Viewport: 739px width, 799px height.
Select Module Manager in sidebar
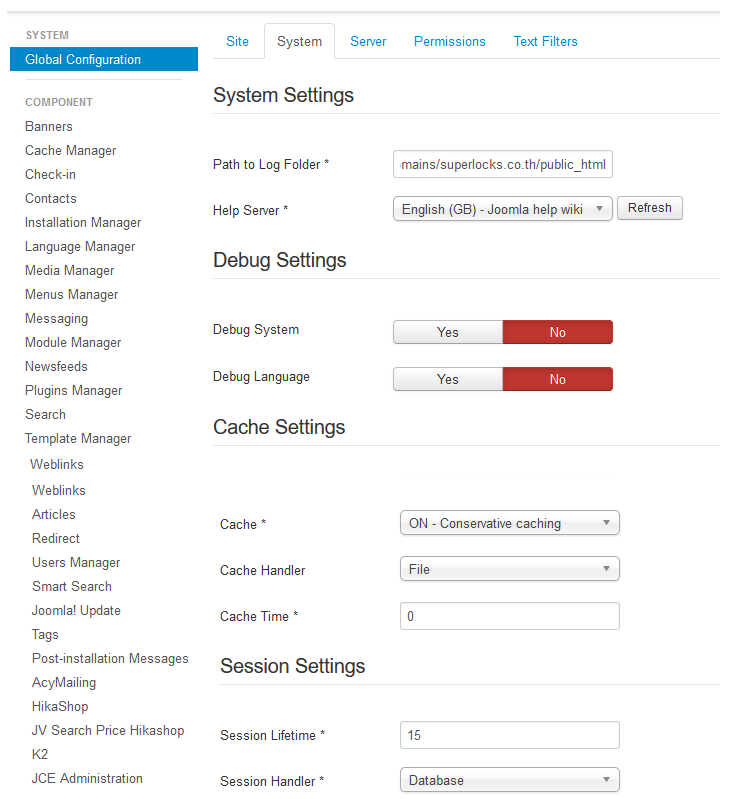pyautogui.click(x=73, y=342)
